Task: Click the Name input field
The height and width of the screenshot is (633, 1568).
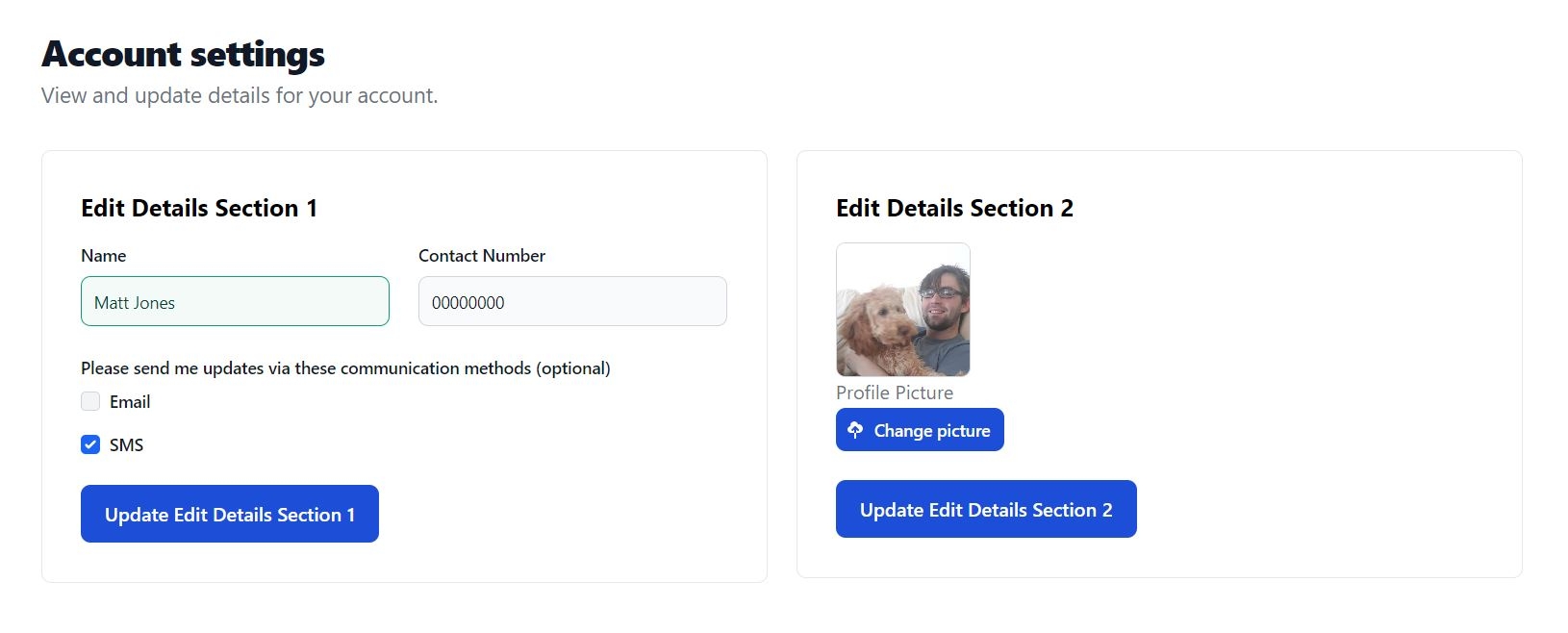Action: (x=235, y=302)
